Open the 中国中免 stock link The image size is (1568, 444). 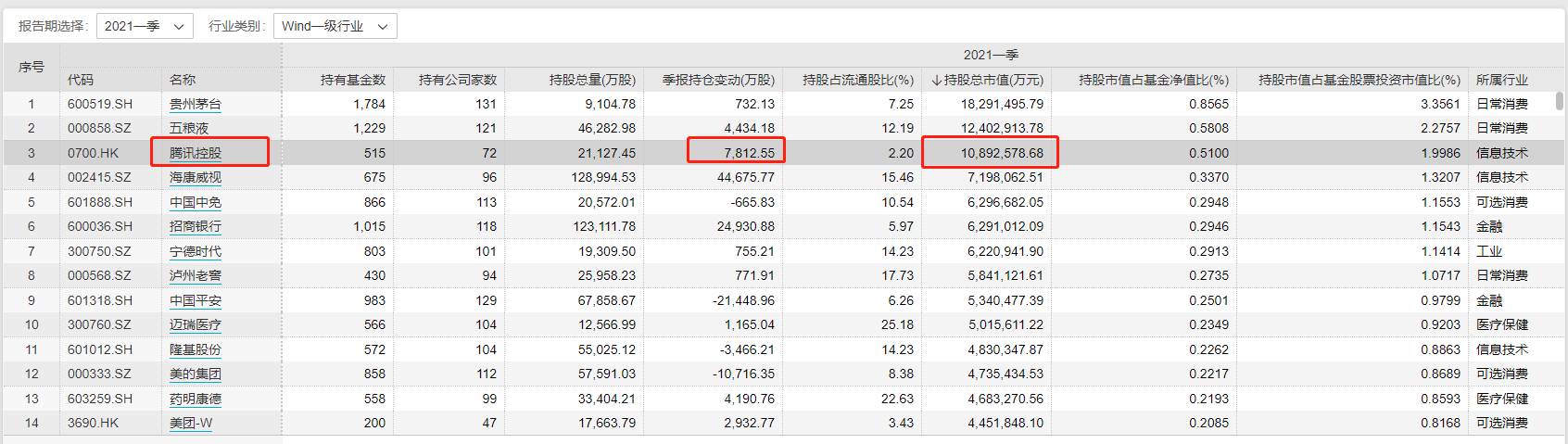(x=196, y=202)
